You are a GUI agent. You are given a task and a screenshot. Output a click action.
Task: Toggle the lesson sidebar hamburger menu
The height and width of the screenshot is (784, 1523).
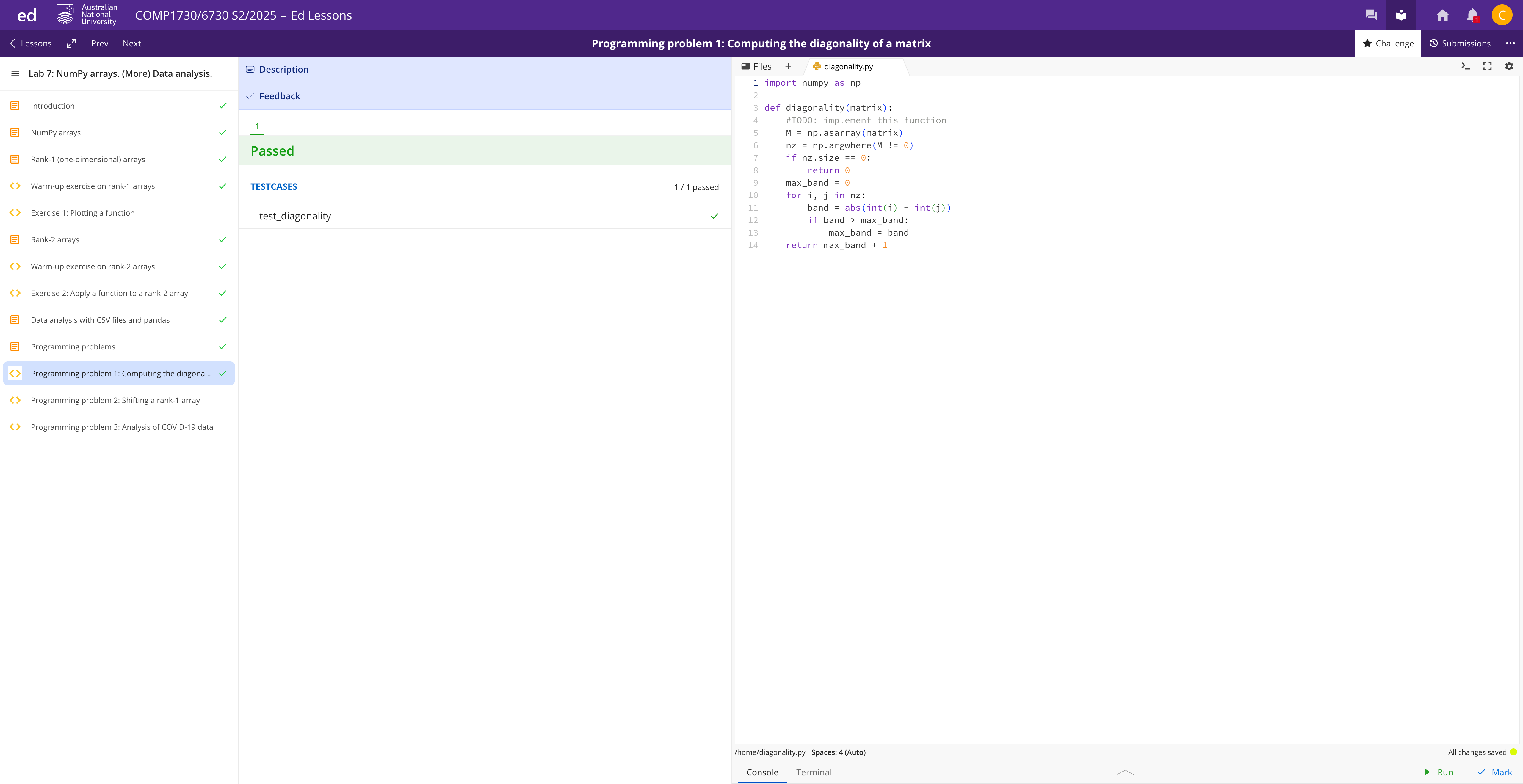click(x=15, y=74)
